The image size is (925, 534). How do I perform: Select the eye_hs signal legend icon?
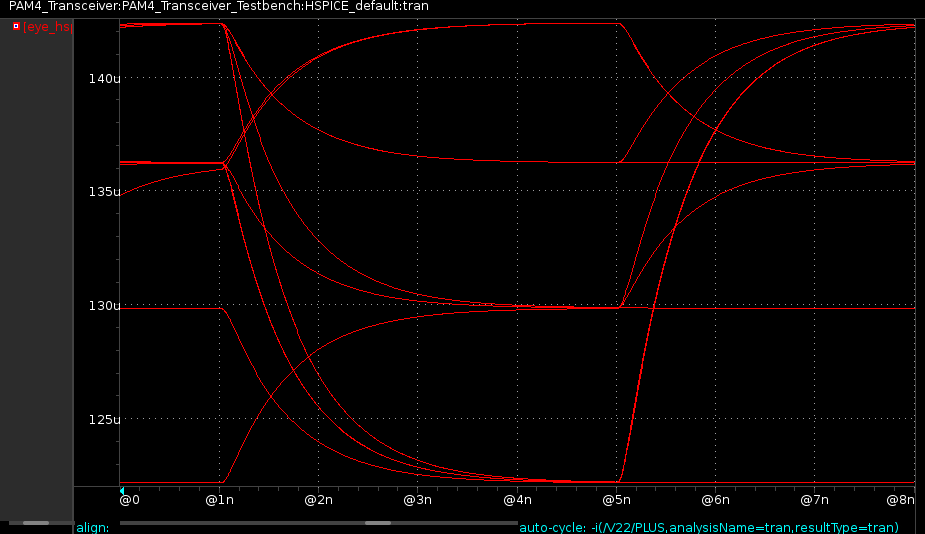[x=17, y=26]
